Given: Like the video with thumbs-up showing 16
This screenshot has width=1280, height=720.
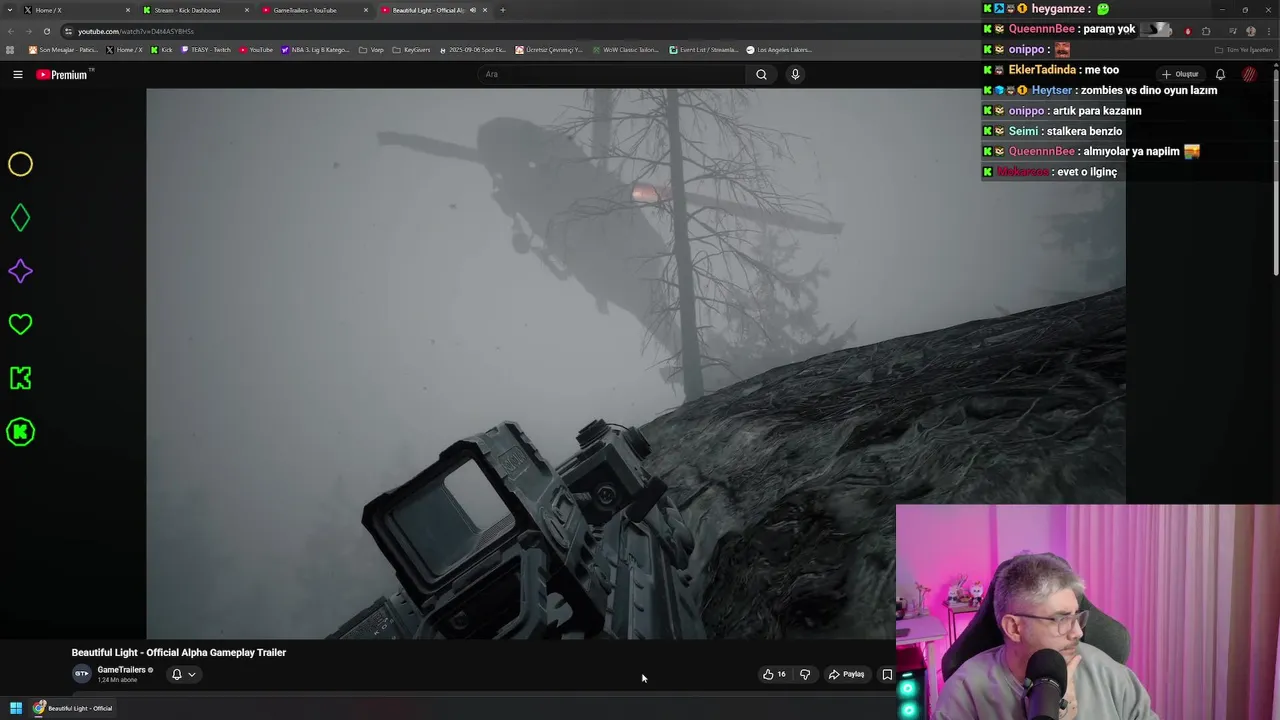Looking at the screenshot, I should coord(774,674).
